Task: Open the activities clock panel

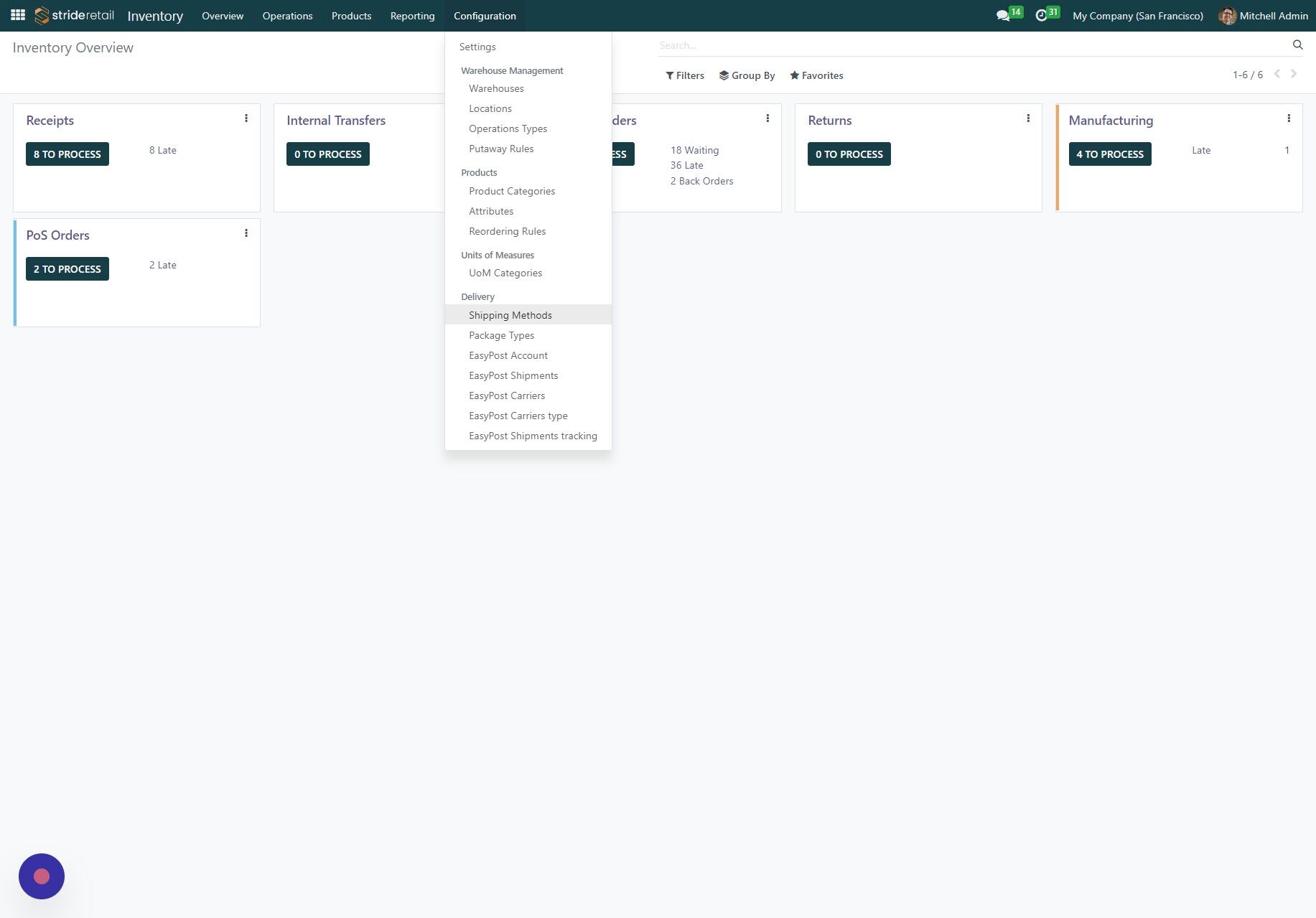Action: [x=1042, y=15]
